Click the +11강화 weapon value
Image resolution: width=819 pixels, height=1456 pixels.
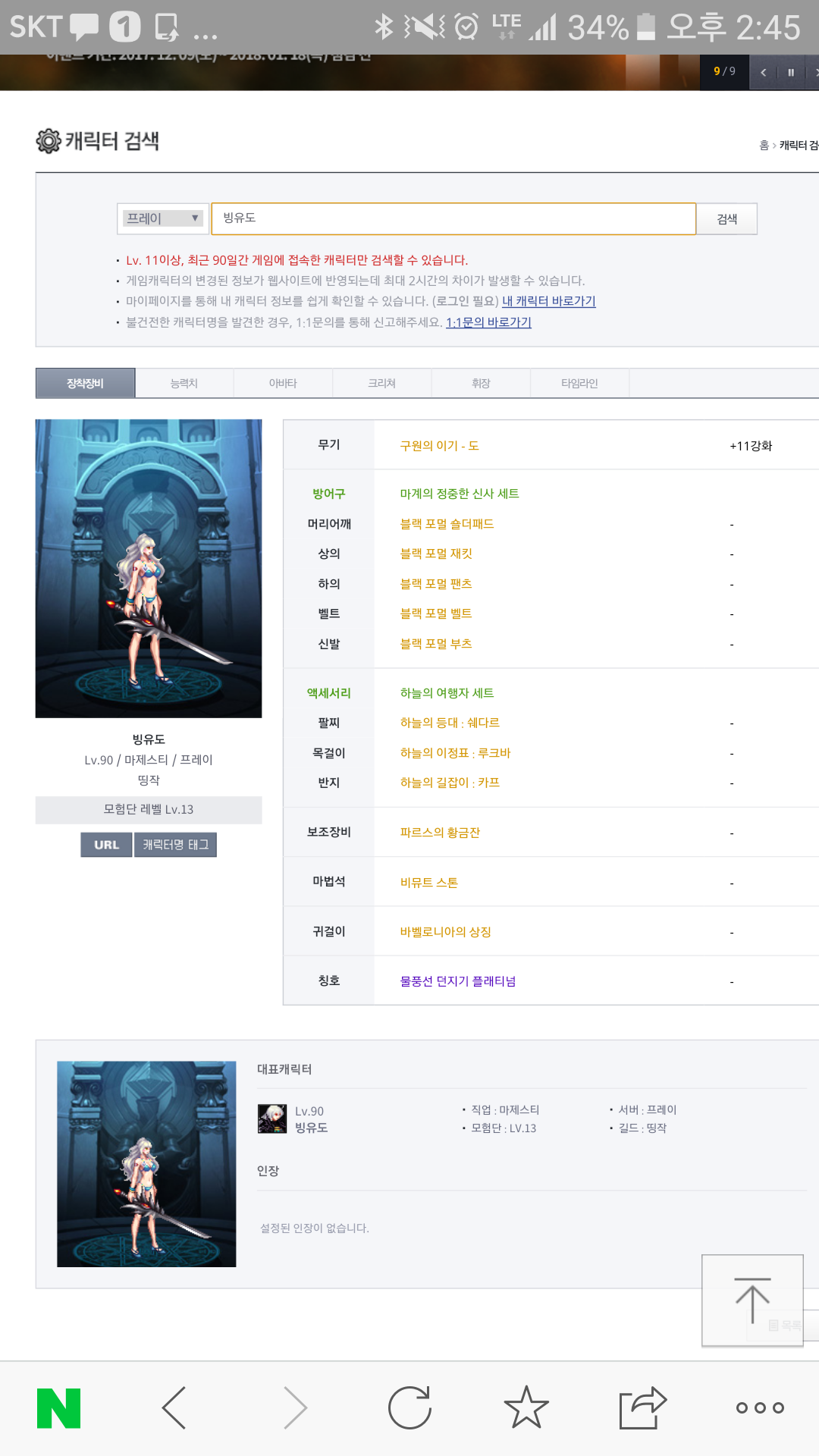751,446
